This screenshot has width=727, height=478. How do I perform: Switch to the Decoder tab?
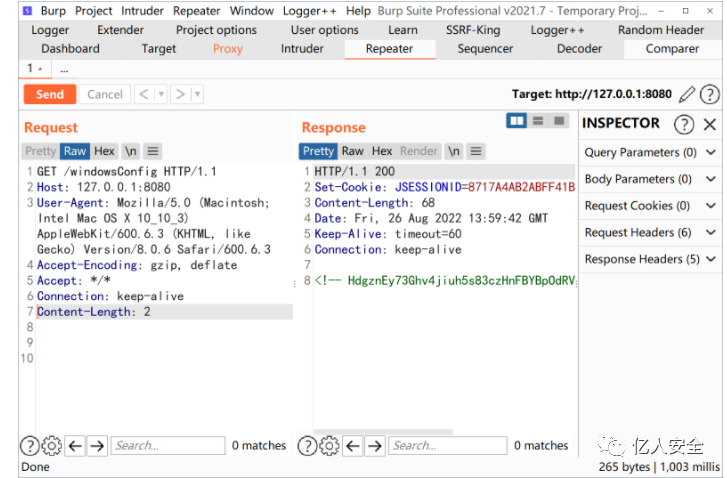click(579, 49)
